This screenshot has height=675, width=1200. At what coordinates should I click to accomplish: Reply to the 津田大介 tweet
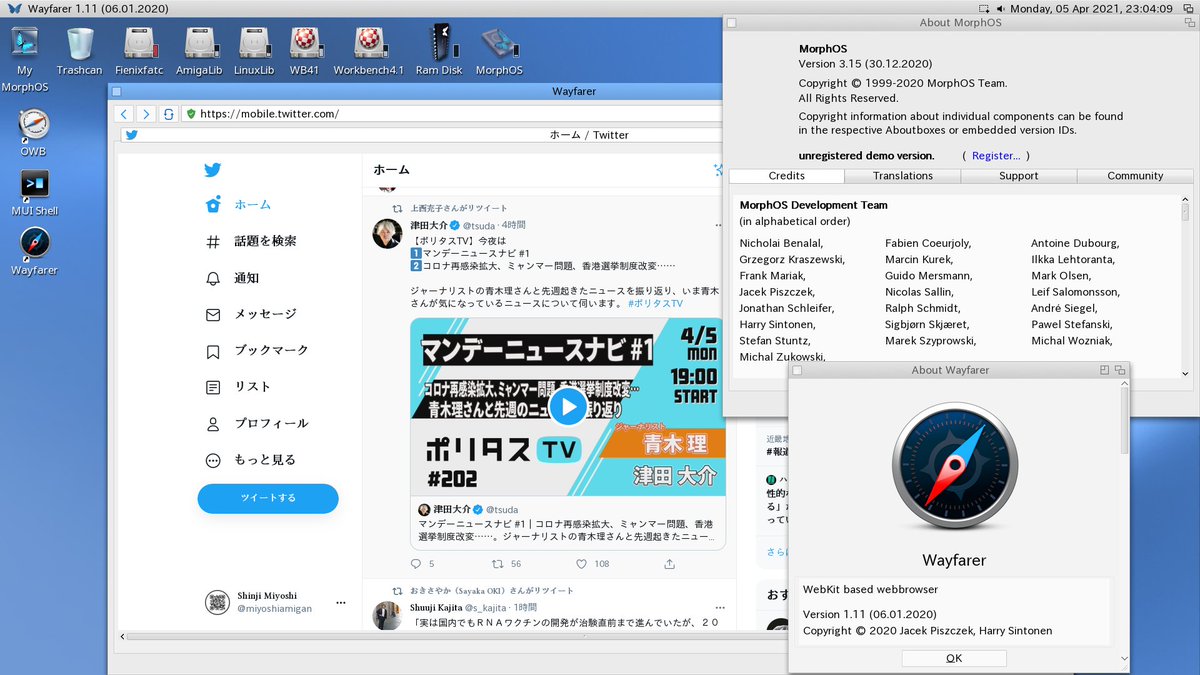click(418, 564)
